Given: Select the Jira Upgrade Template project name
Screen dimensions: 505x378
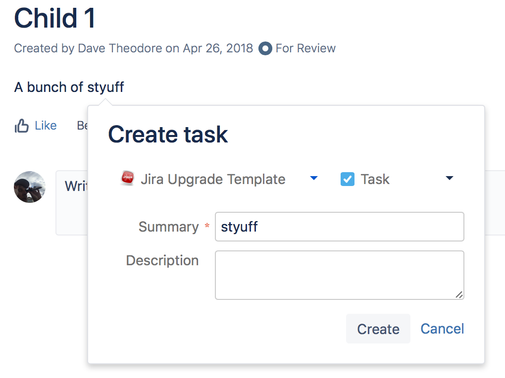Looking at the screenshot, I should click(x=213, y=179).
